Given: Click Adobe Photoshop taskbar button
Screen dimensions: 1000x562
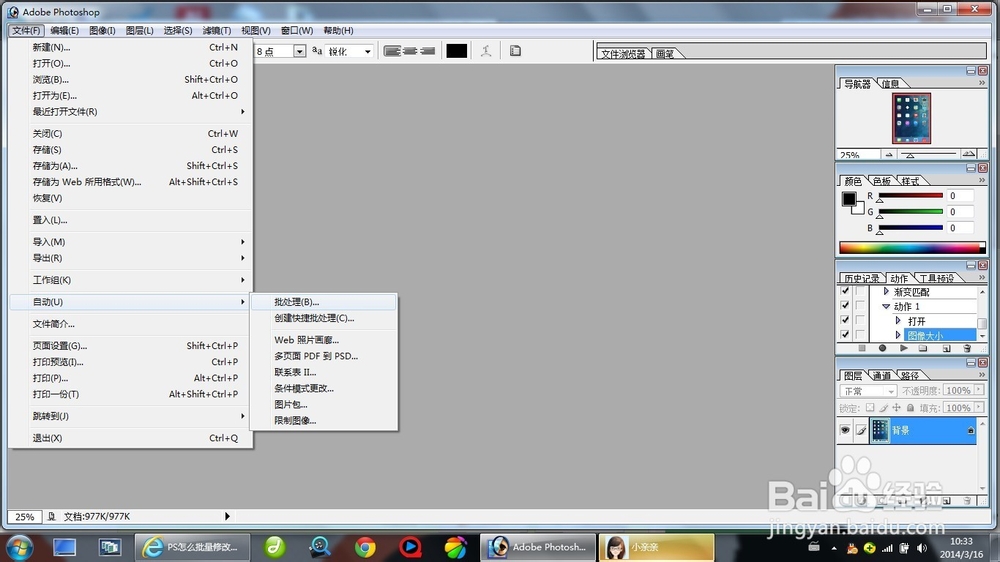Looking at the screenshot, I should (x=538, y=547).
